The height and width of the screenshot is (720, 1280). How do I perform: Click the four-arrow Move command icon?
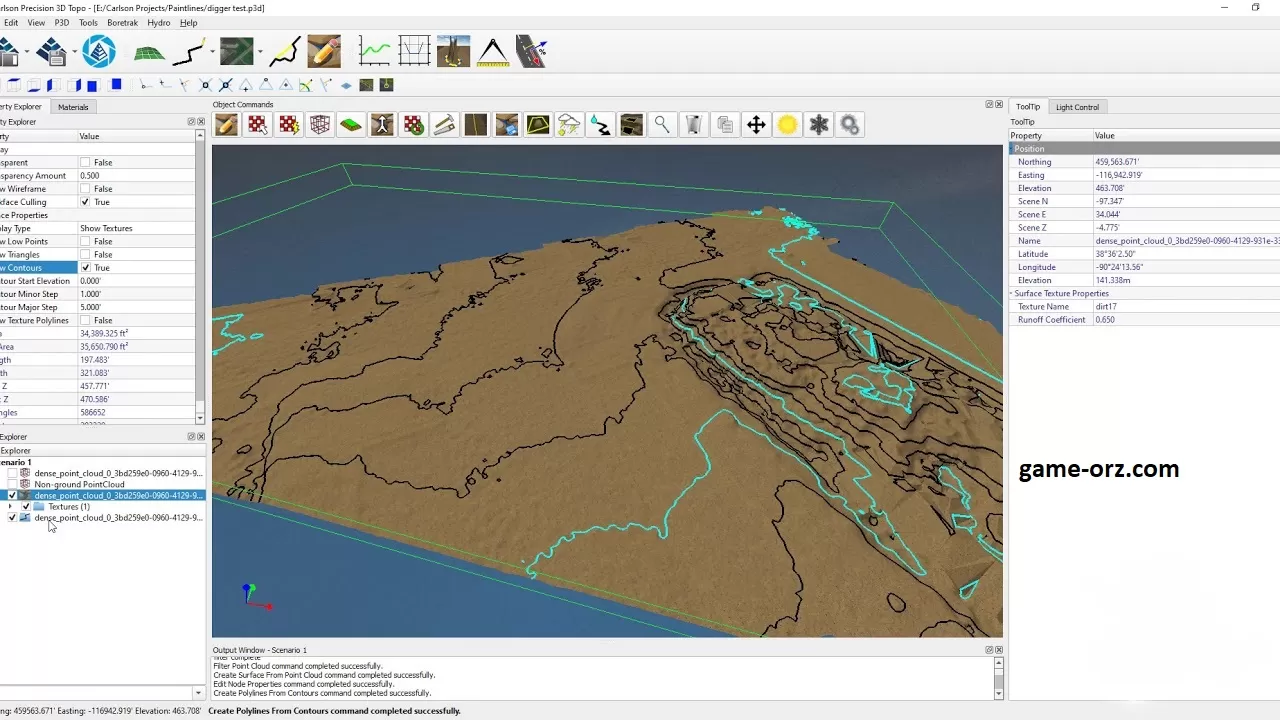point(756,125)
